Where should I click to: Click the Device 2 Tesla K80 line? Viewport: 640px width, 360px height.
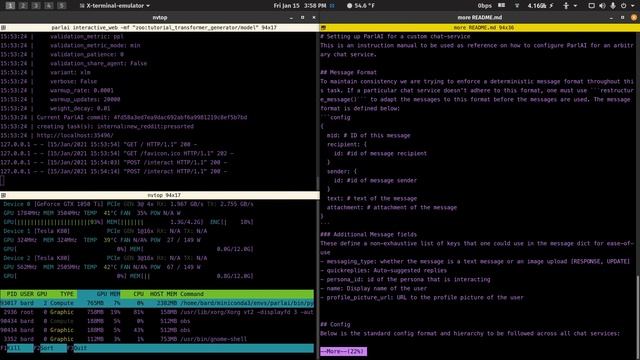(x=105, y=258)
